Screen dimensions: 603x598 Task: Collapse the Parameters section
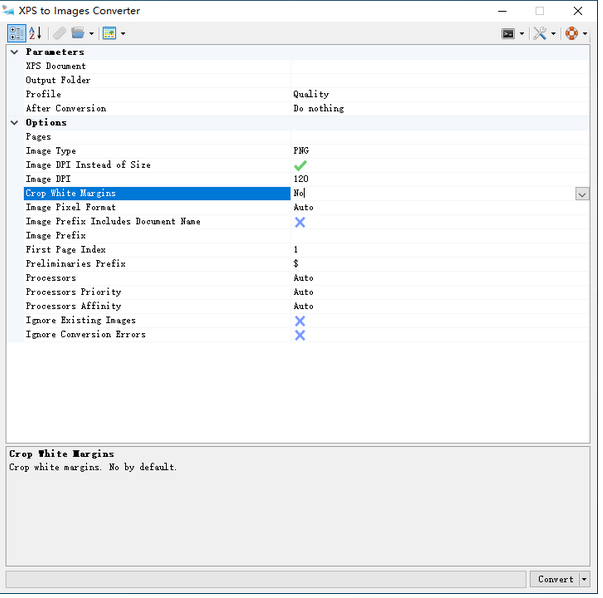tap(14, 52)
